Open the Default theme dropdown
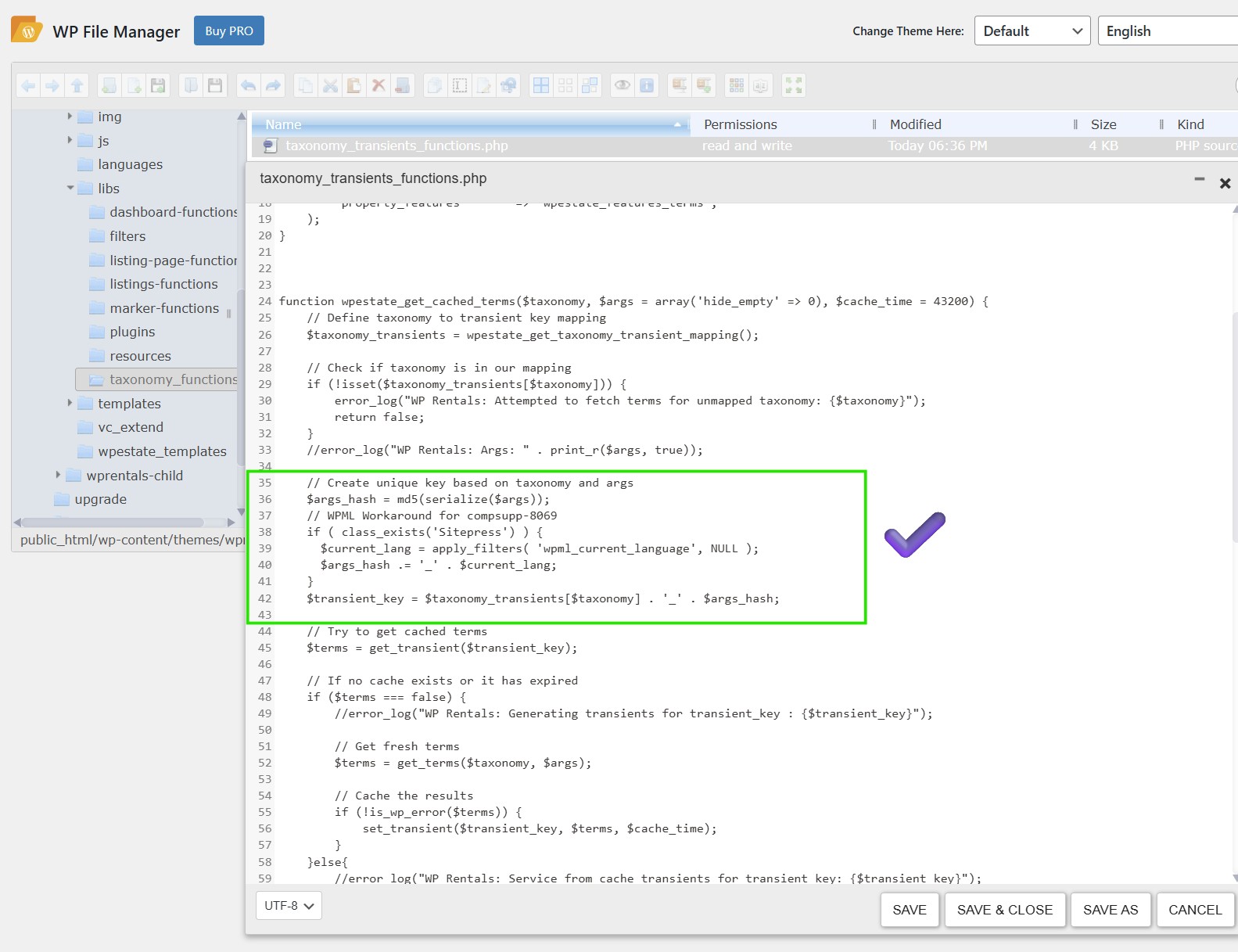This screenshot has height=952, width=1238. click(1032, 31)
